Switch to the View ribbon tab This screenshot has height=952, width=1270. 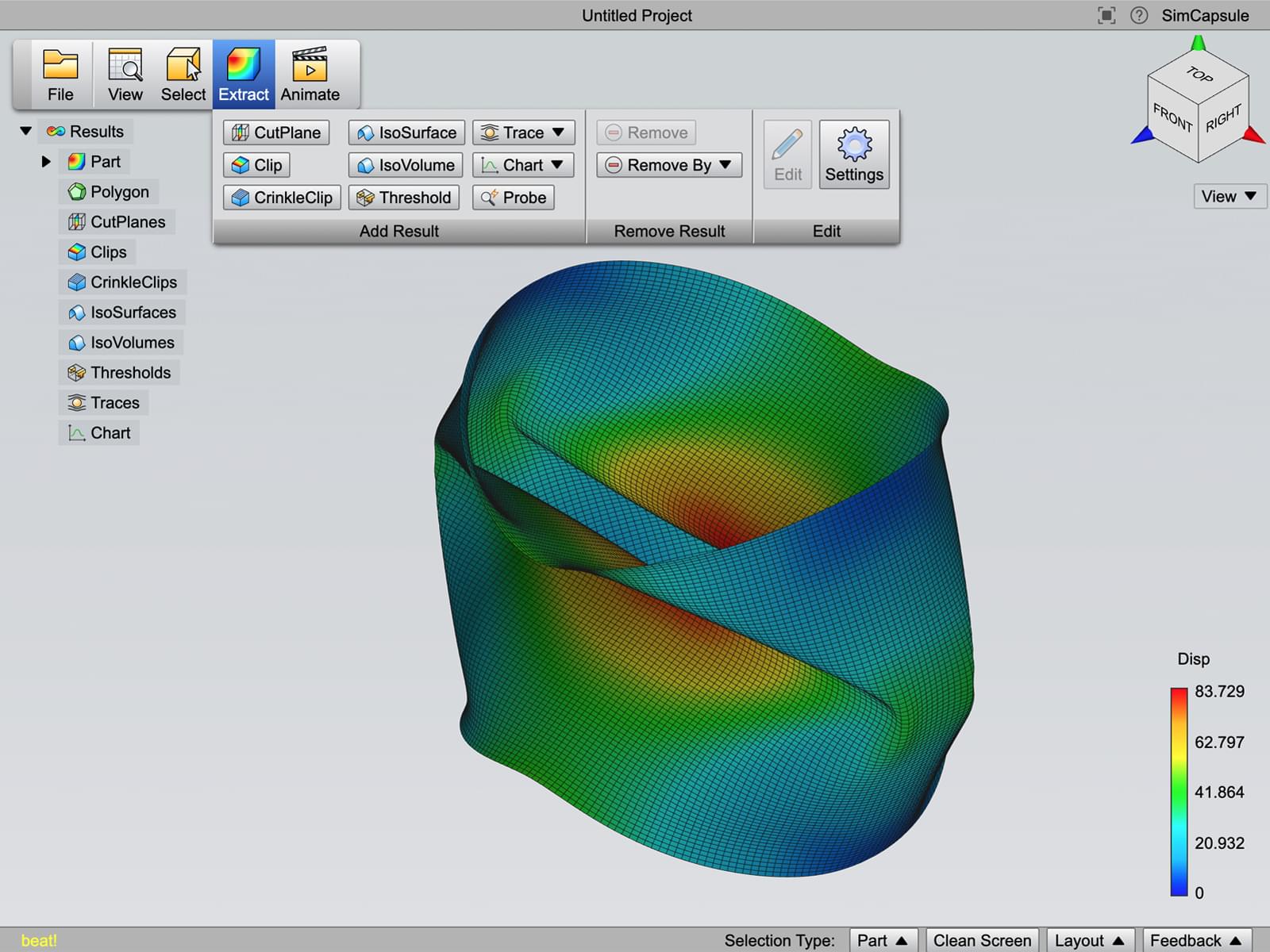tap(125, 75)
